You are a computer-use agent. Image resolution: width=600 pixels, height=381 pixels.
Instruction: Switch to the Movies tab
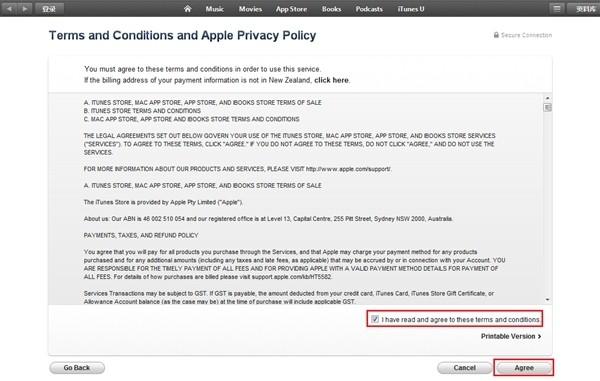(250, 8)
